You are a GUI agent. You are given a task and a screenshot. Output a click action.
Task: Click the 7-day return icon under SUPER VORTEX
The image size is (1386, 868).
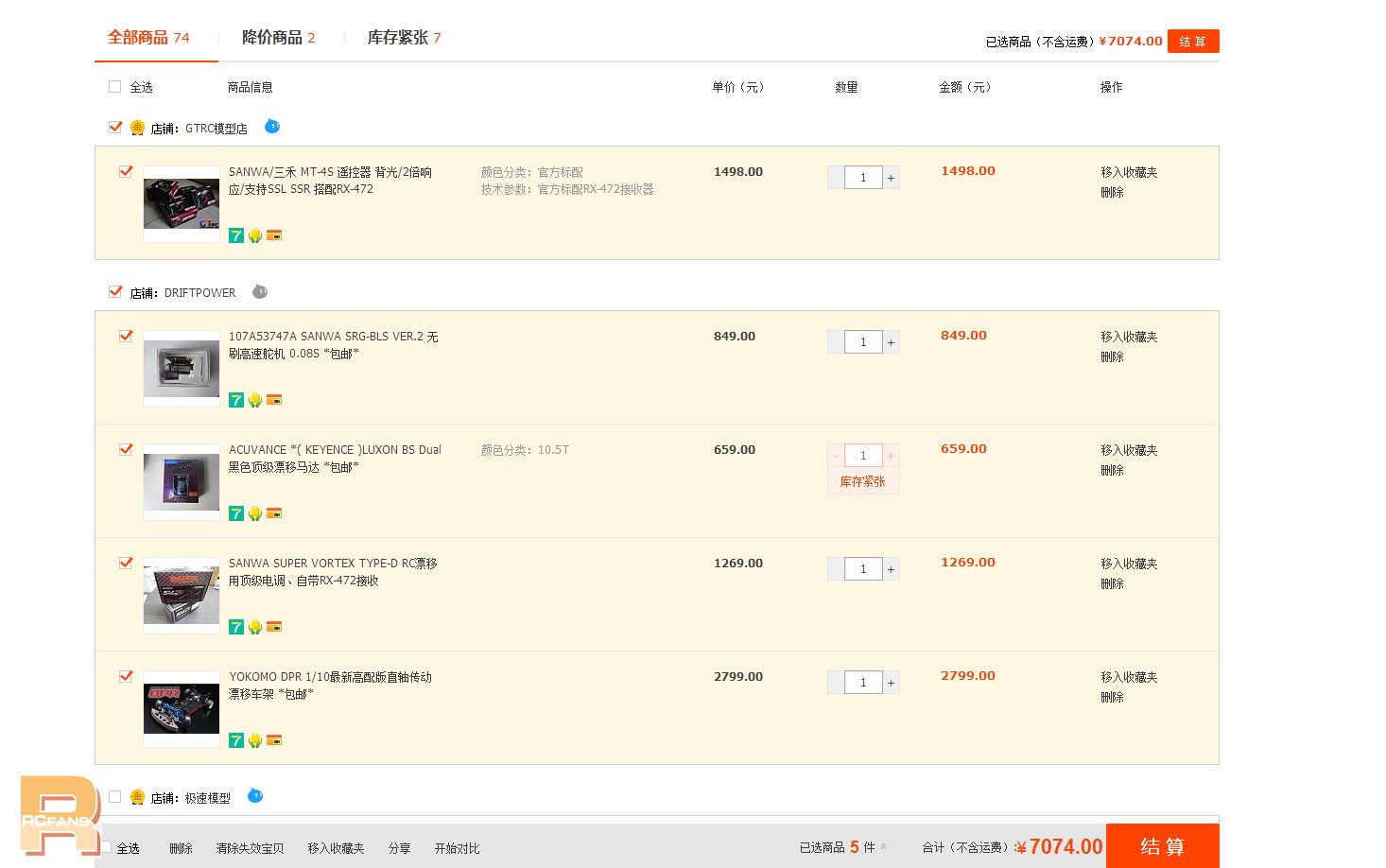click(x=236, y=627)
